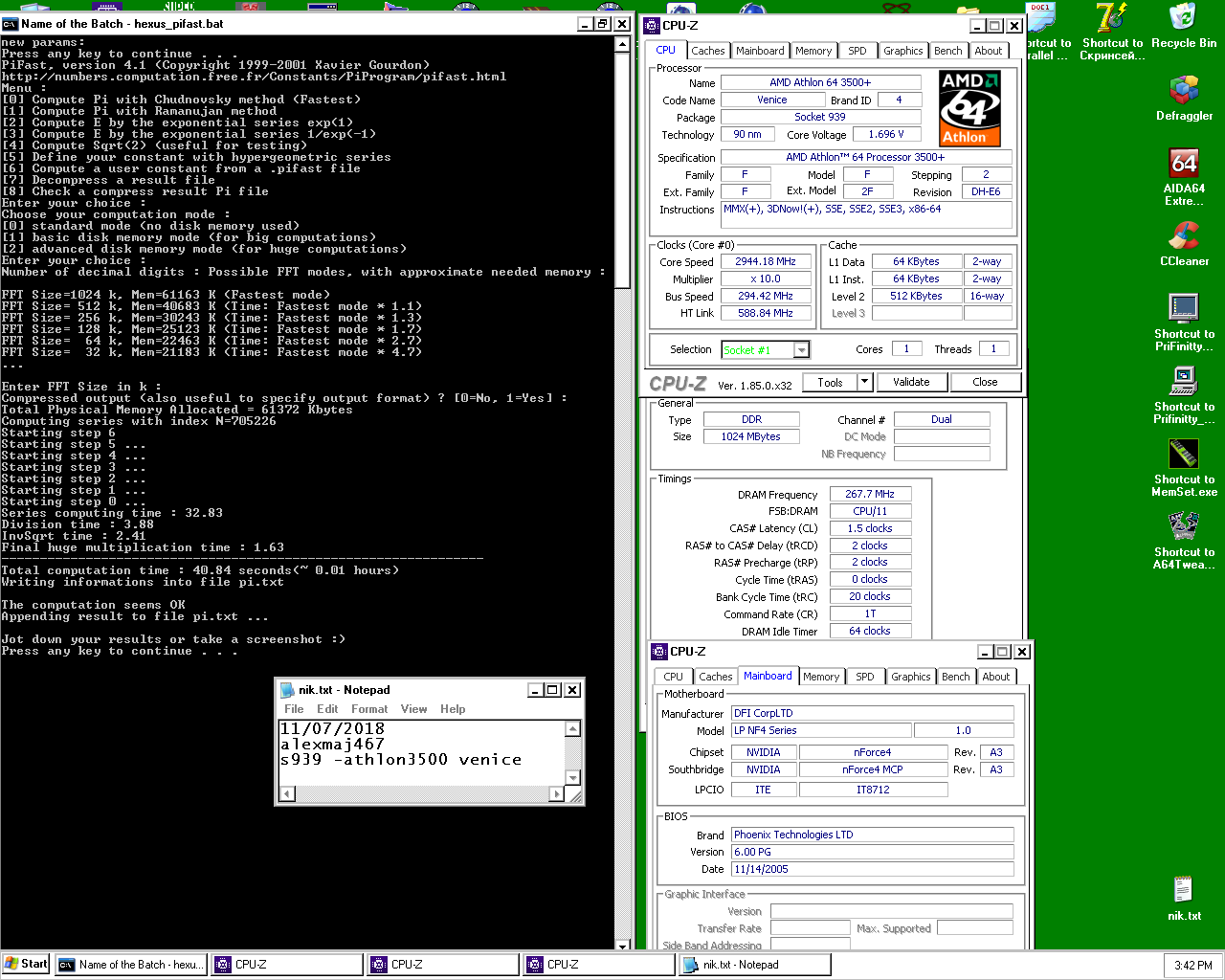Open the Format menu in Notepad
This screenshot has width=1225, height=980.
pos(369,709)
